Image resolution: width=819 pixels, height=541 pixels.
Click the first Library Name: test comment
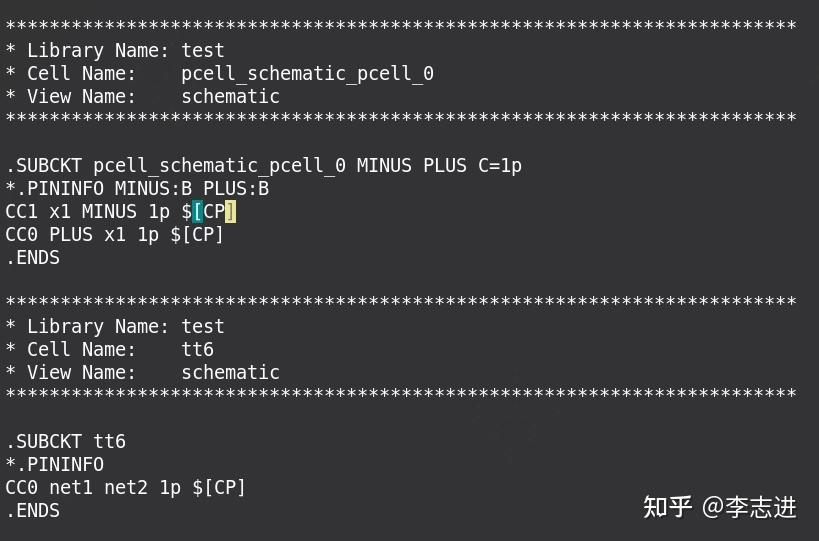pos(115,51)
